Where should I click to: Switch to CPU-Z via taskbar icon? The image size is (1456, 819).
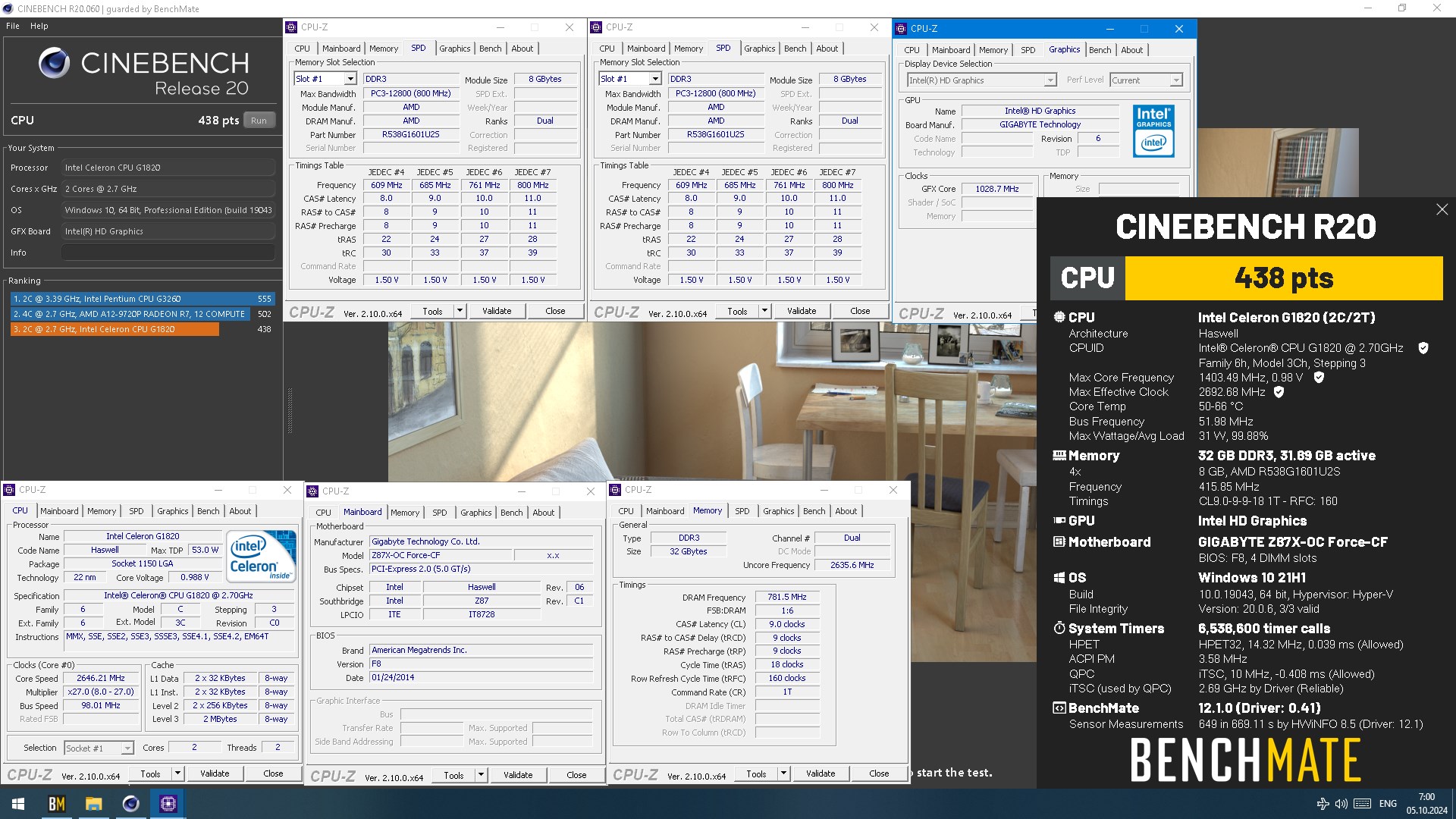tap(168, 804)
